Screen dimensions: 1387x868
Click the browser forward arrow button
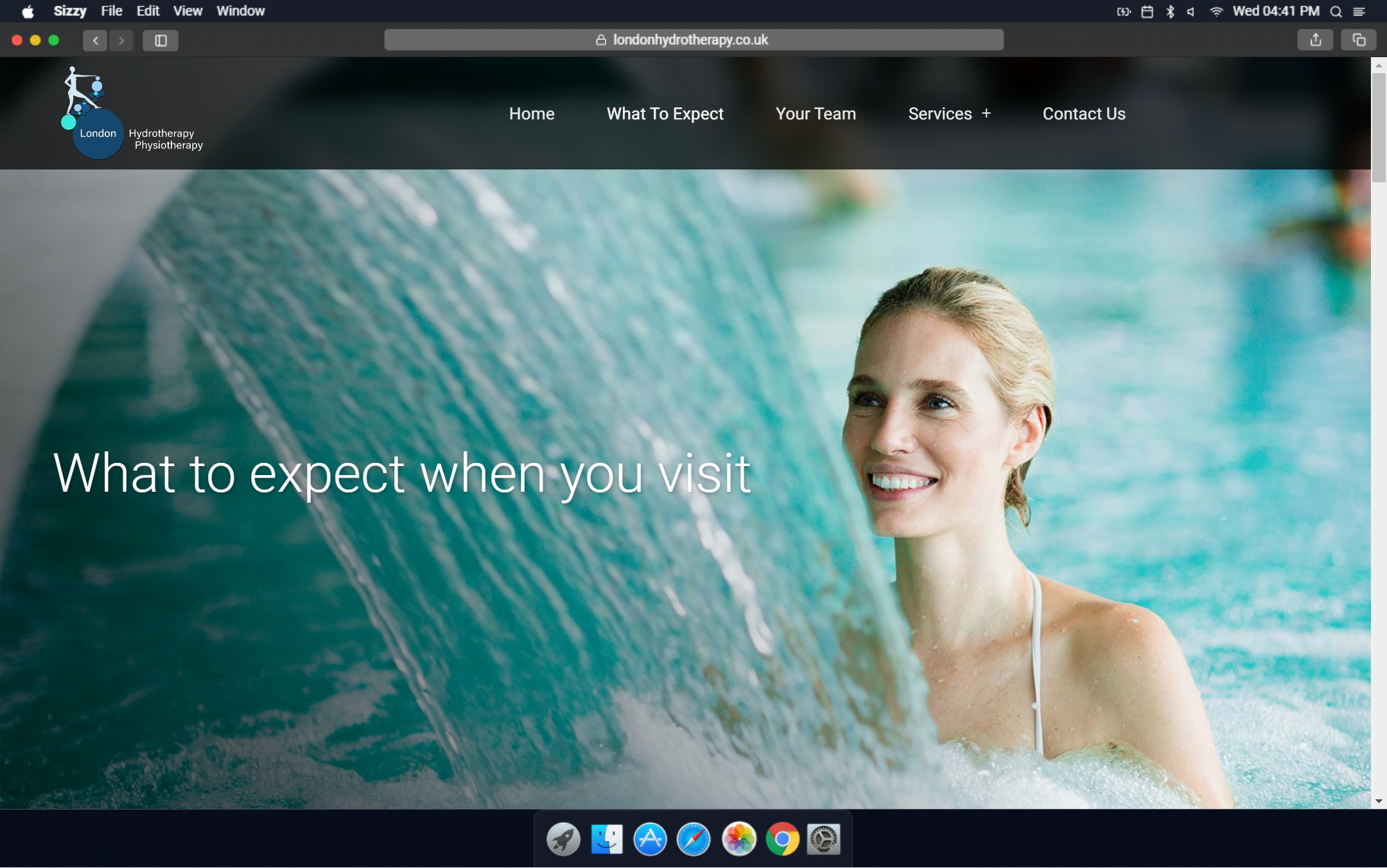pyautogui.click(x=121, y=40)
